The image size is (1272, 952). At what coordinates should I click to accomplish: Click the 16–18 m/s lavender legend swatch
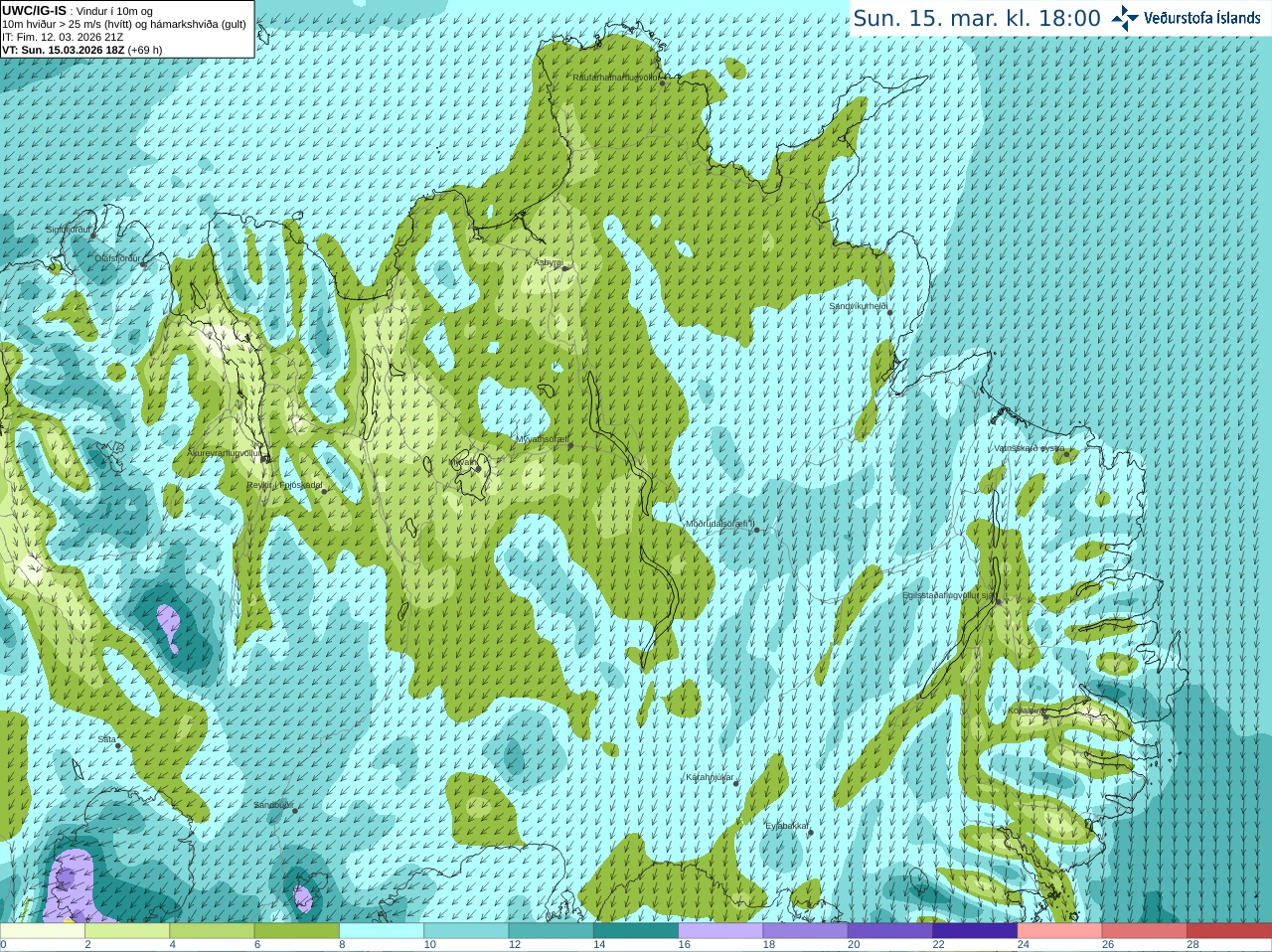[720, 931]
